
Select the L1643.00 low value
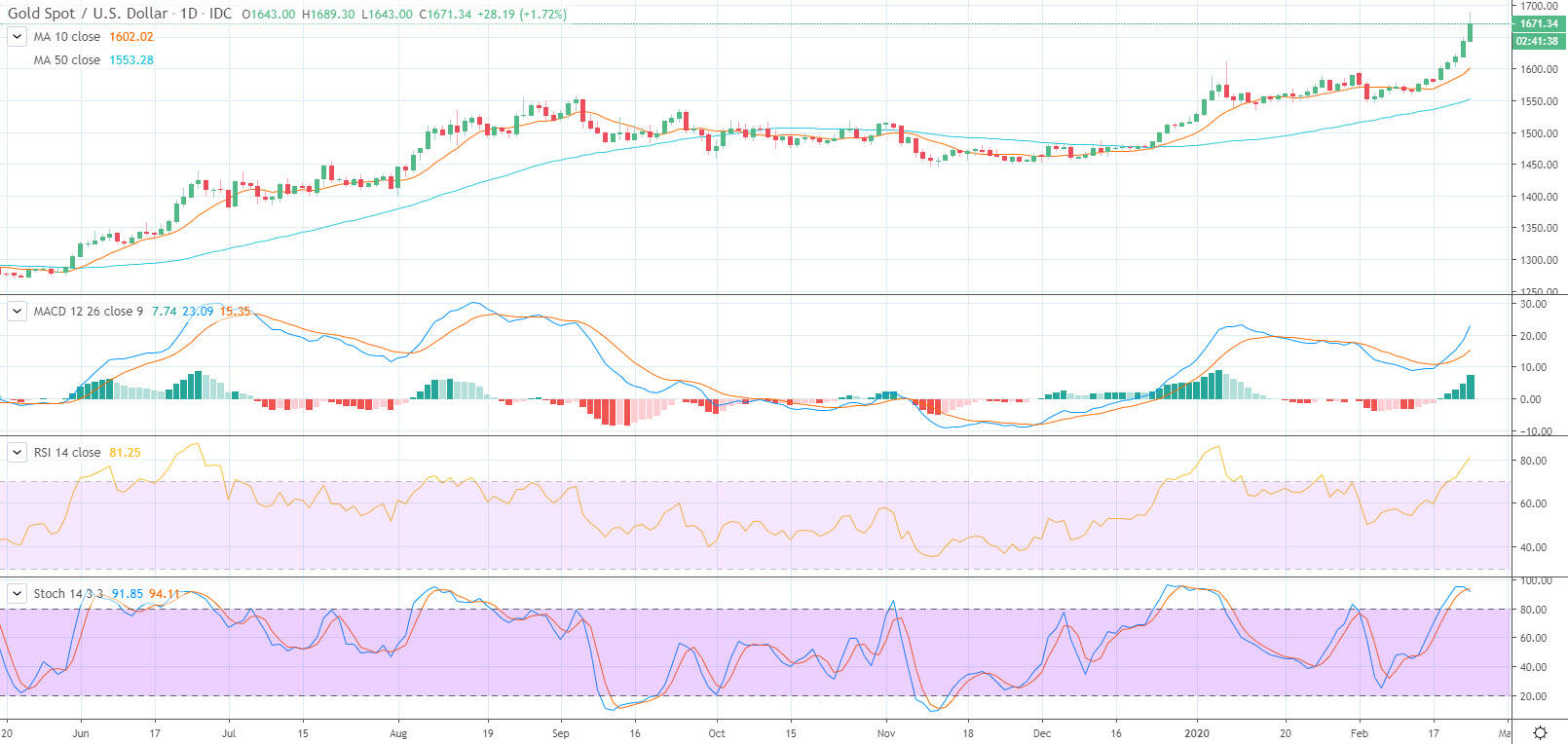[x=388, y=14]
